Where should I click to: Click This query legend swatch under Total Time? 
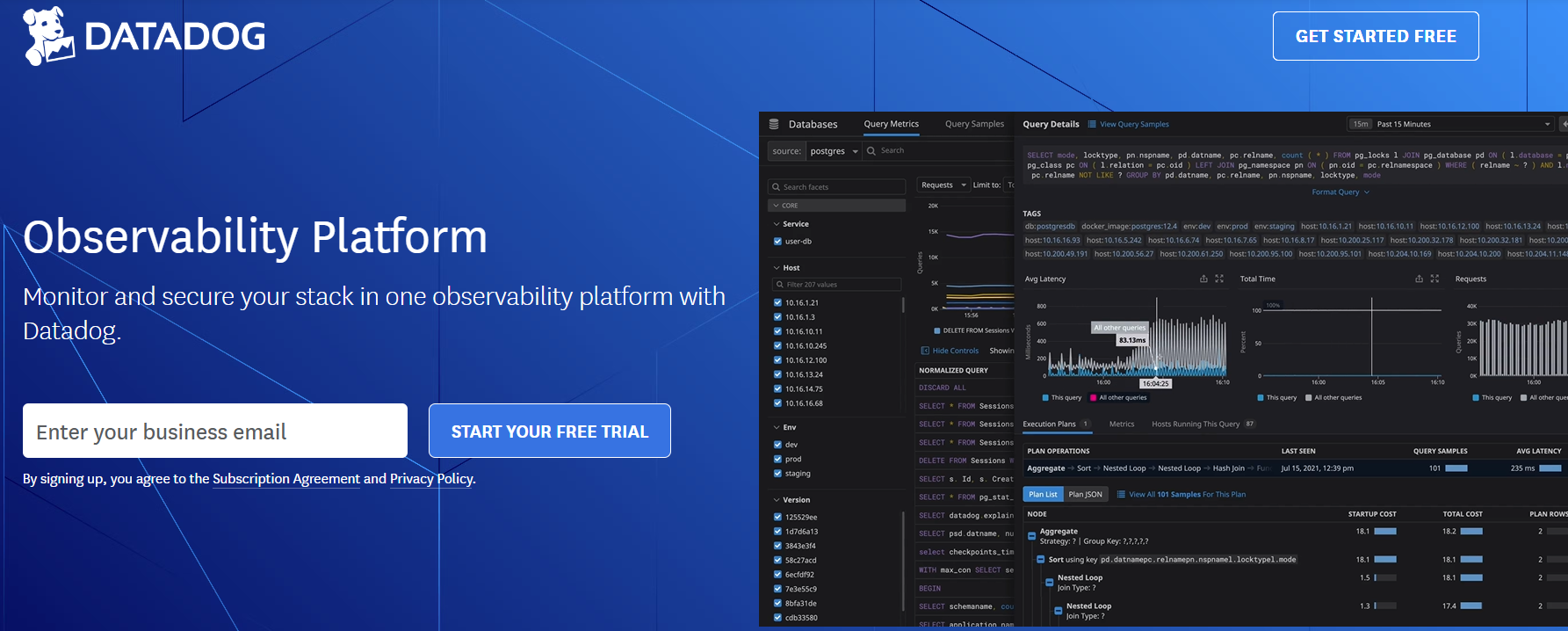1261,397
